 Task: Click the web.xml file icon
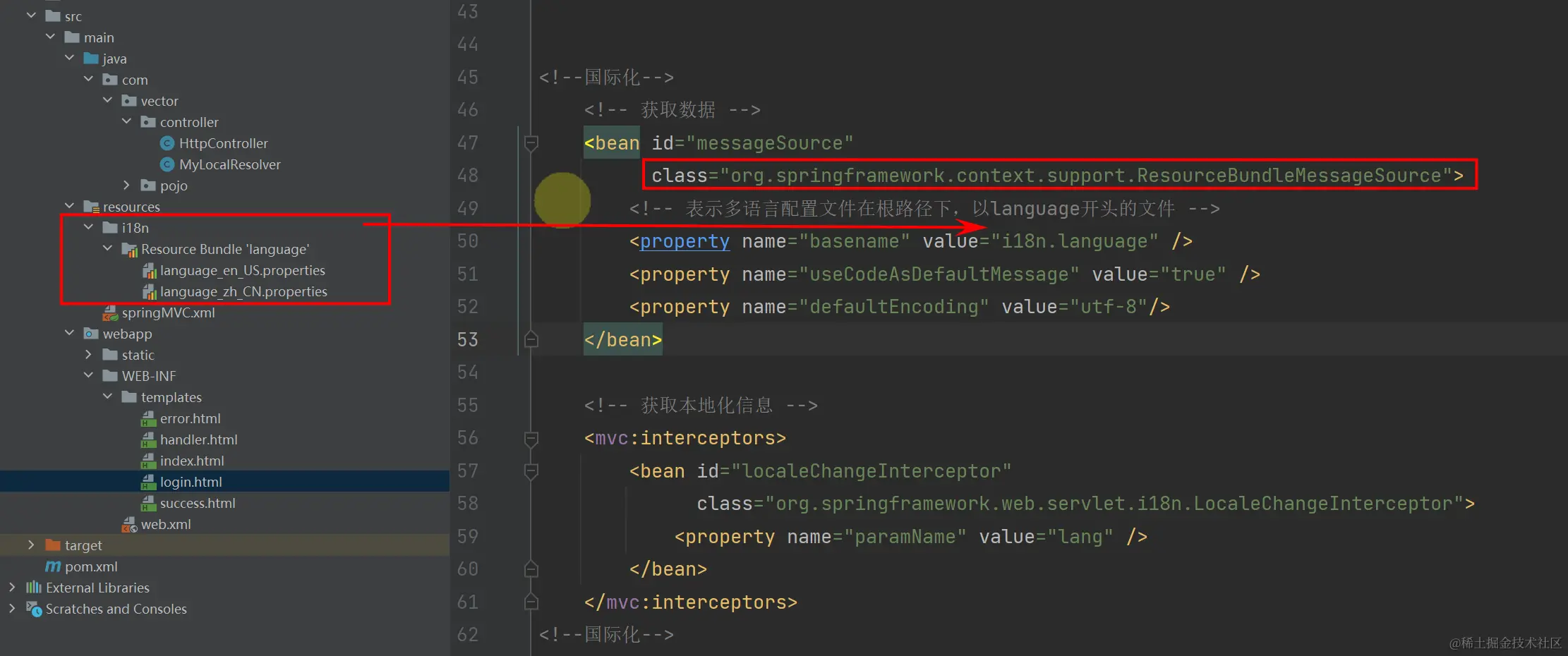[129, 525]
